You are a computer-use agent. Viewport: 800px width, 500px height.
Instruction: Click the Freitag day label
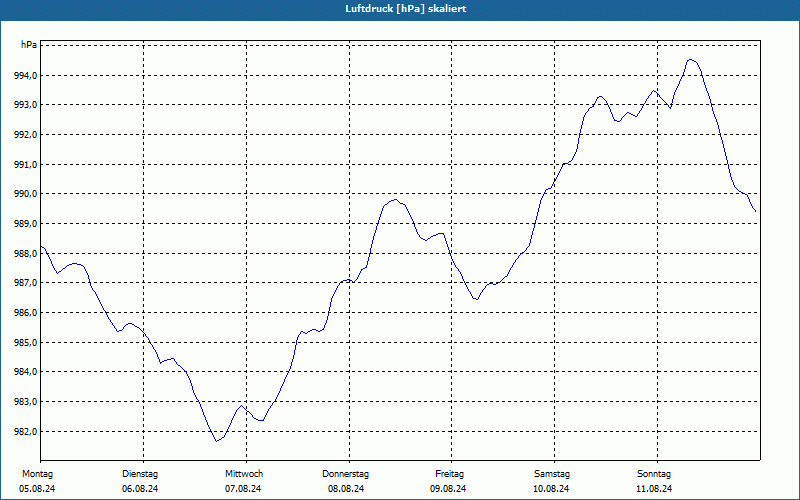click(x=449, y=474)
